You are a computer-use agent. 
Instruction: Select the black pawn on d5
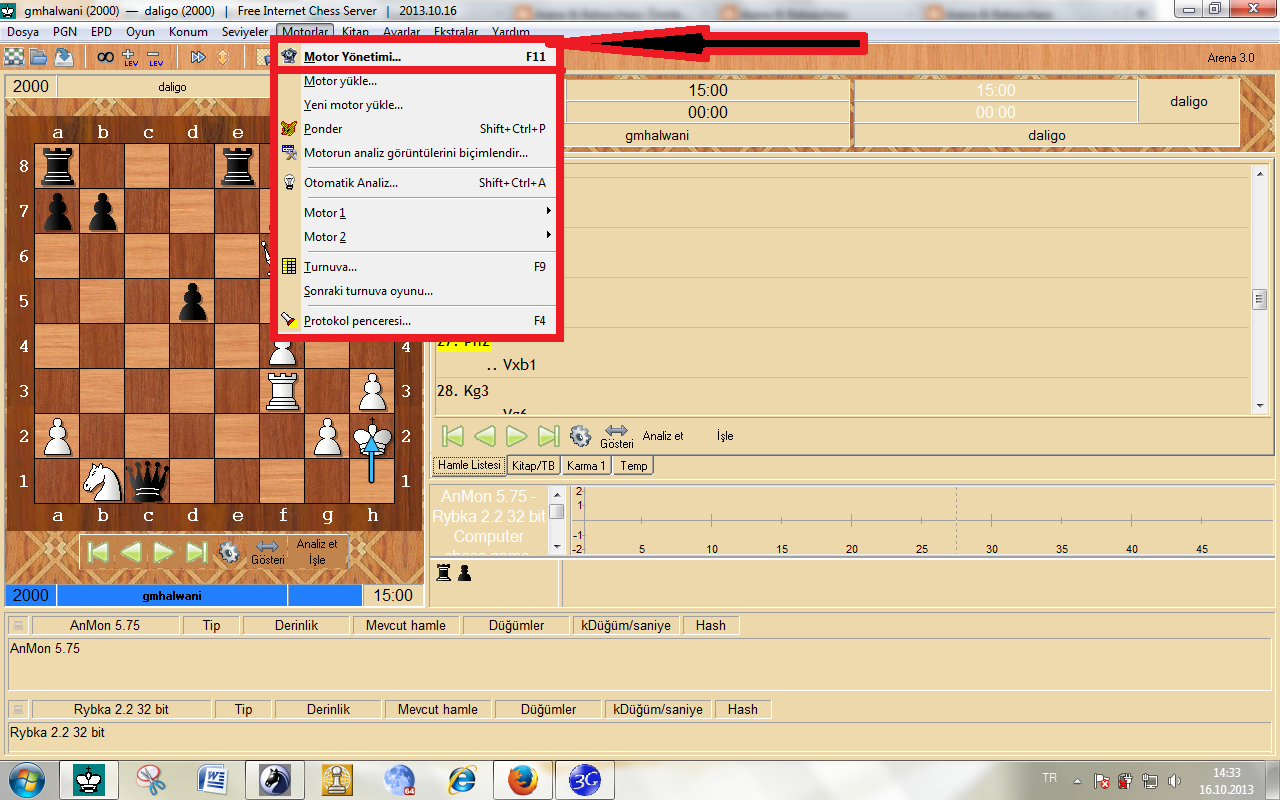[x=192, y=301]
